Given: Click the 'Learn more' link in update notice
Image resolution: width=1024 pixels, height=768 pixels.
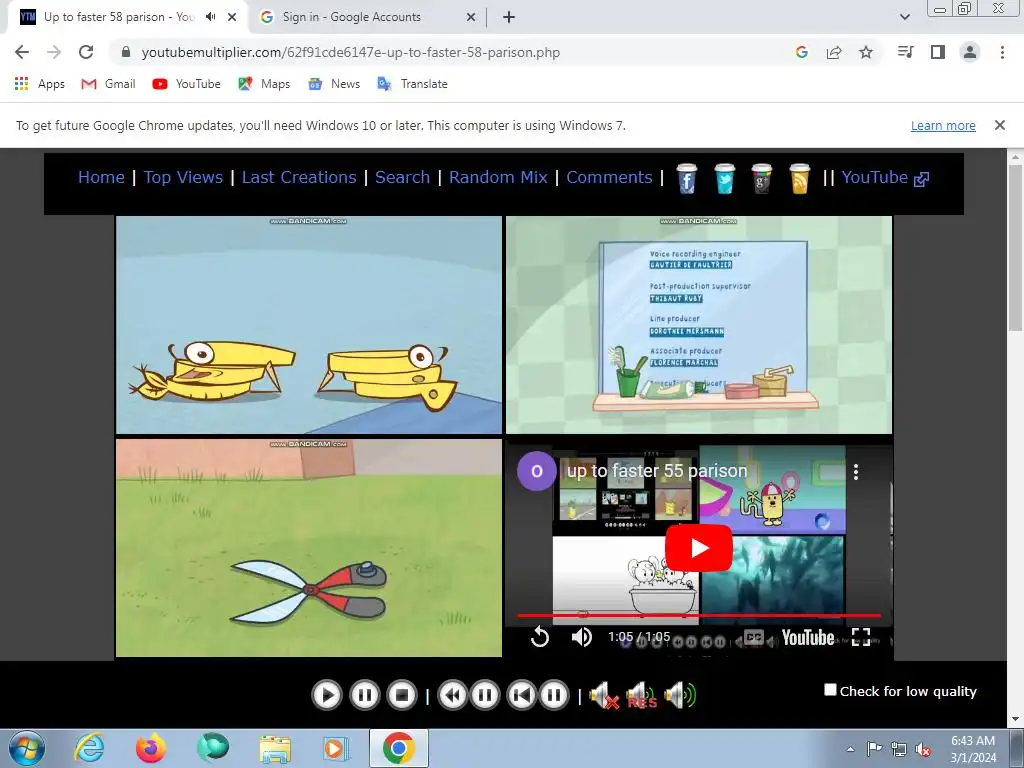Looking at the screenshot, I should [943, 125].
